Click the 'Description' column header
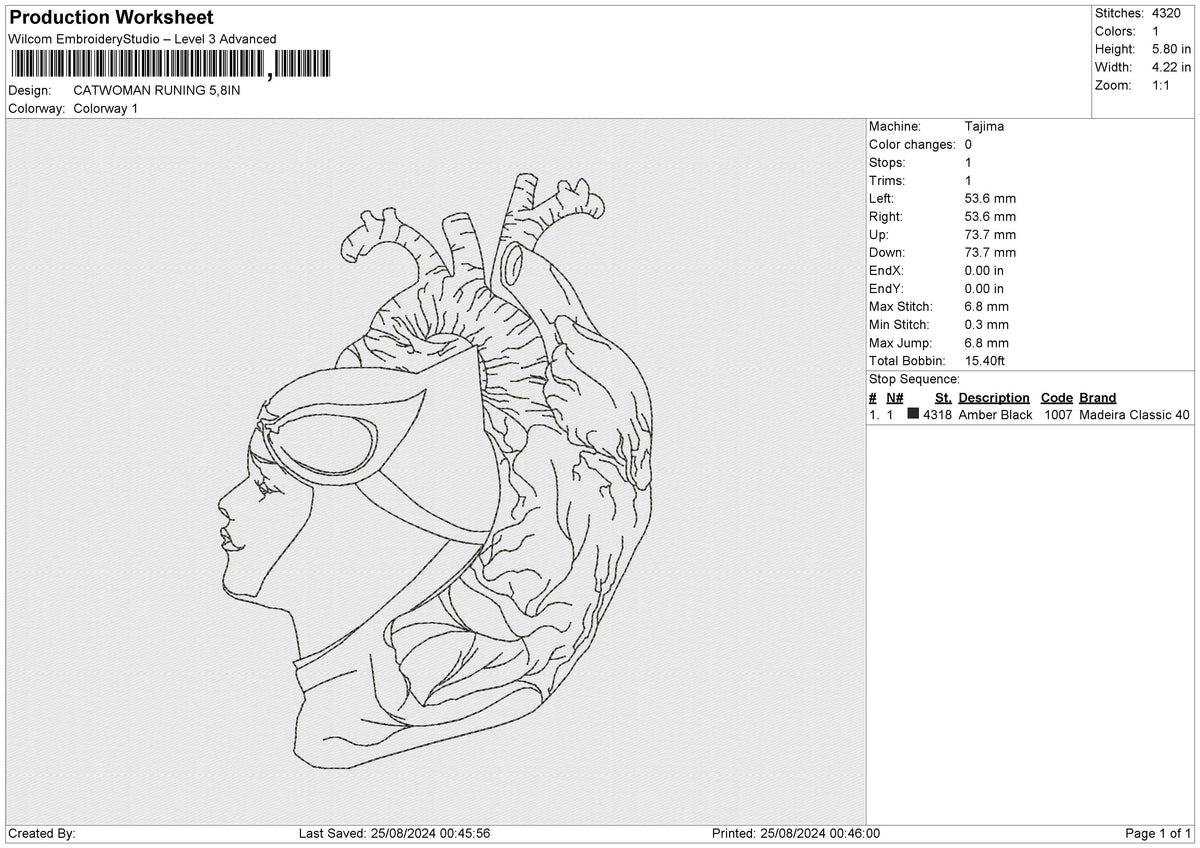This screenshot has height=848, width=1200. point(994,398)
